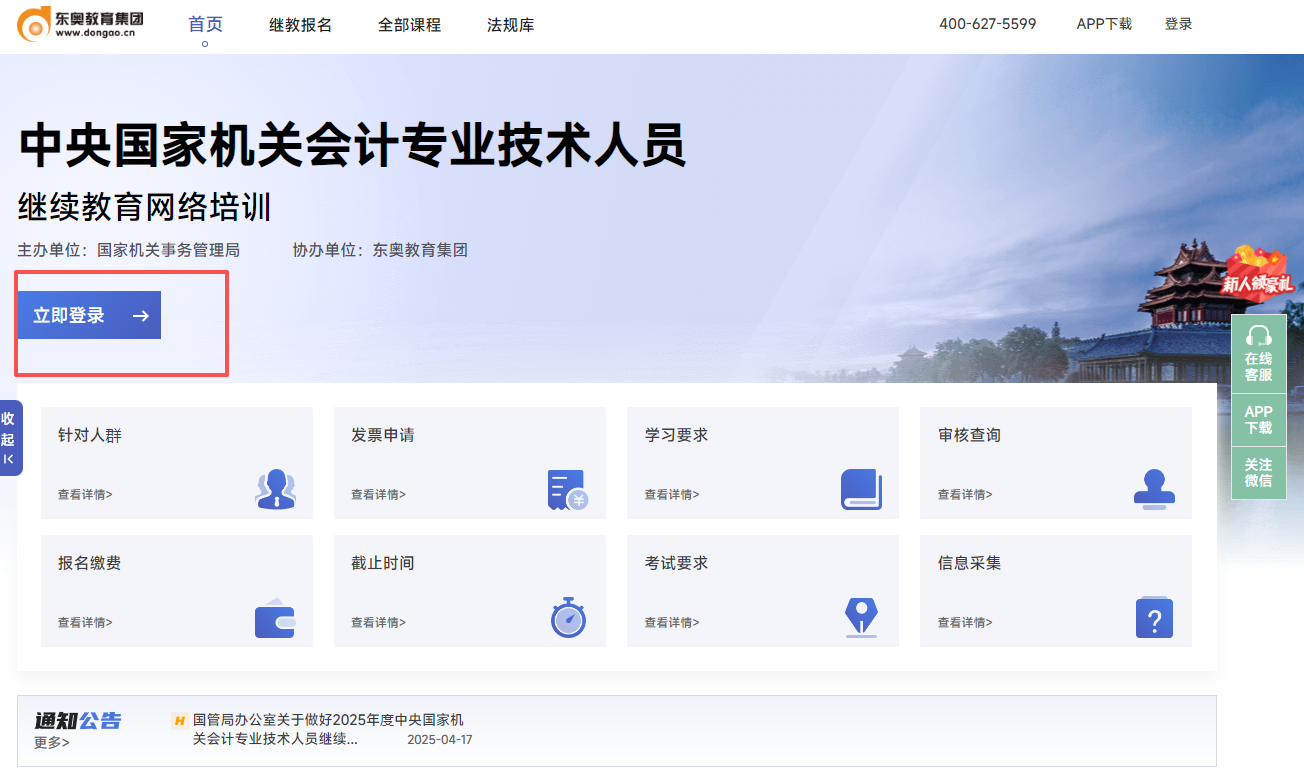Screen dimensions: 1304x782
Task: Open the 全部课程 navigation menu
Action: coord(410,24)
